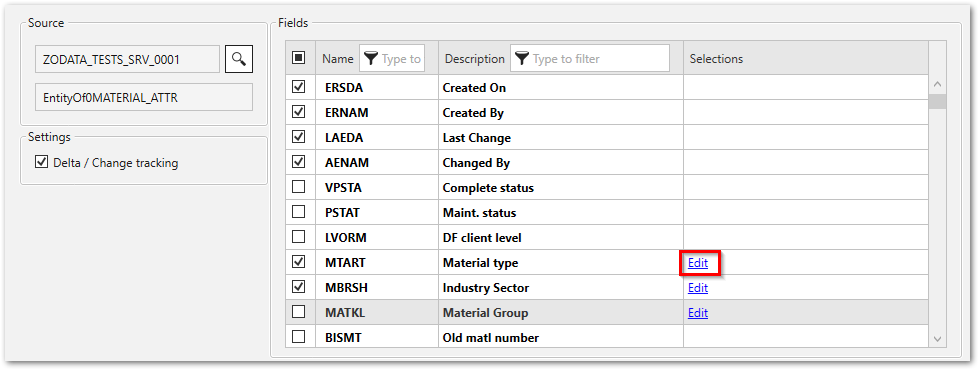Select the ERNAM name cell
The image size is (979, 370).
point(376,113)
